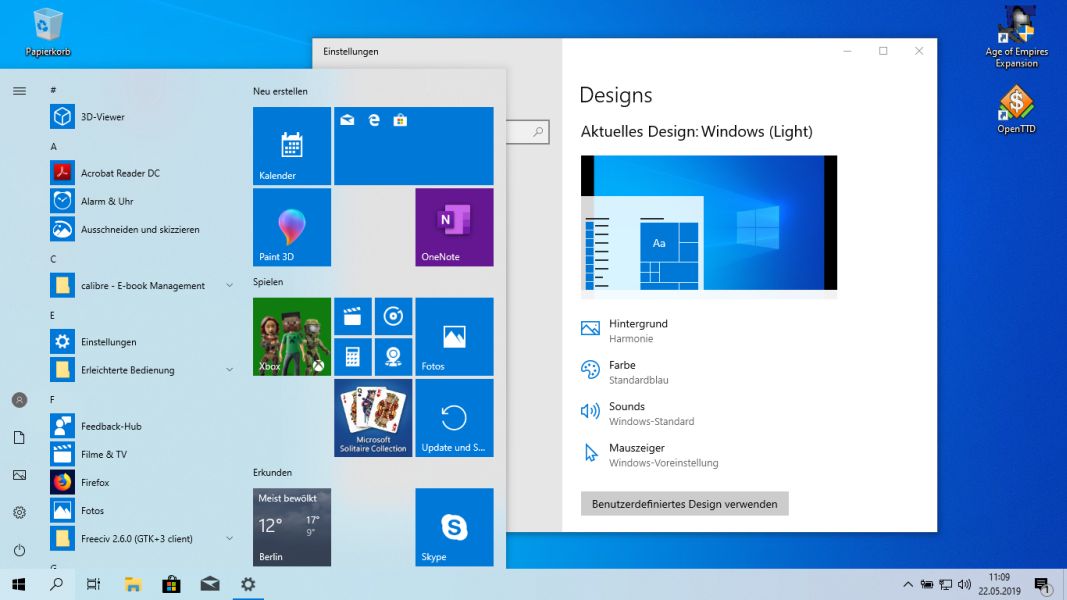
Task: Open the Update und Sicherheit tile
Action: (x=455, y=418)
